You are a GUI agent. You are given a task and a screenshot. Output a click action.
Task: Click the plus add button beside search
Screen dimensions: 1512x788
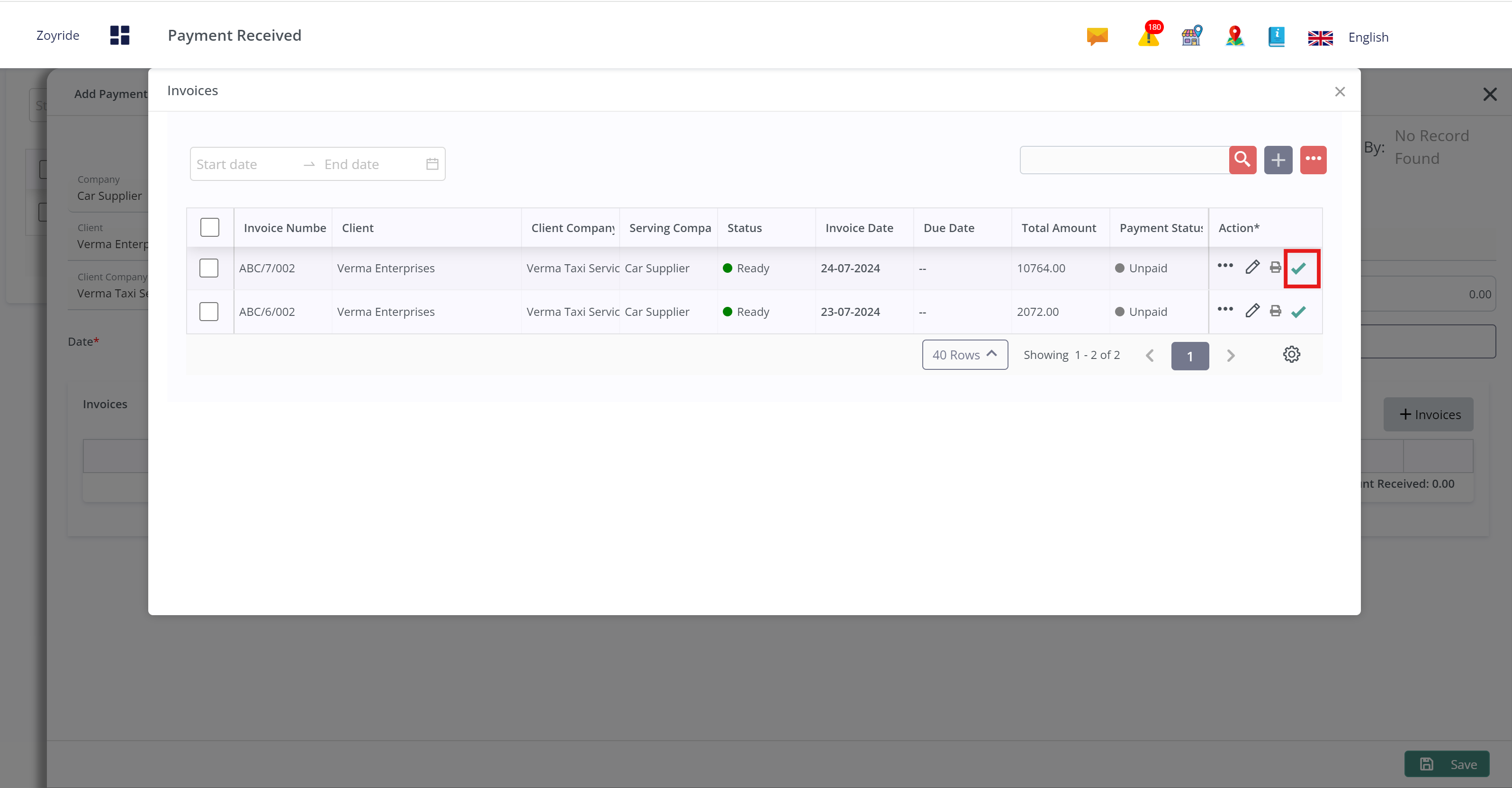[1278, 160]
